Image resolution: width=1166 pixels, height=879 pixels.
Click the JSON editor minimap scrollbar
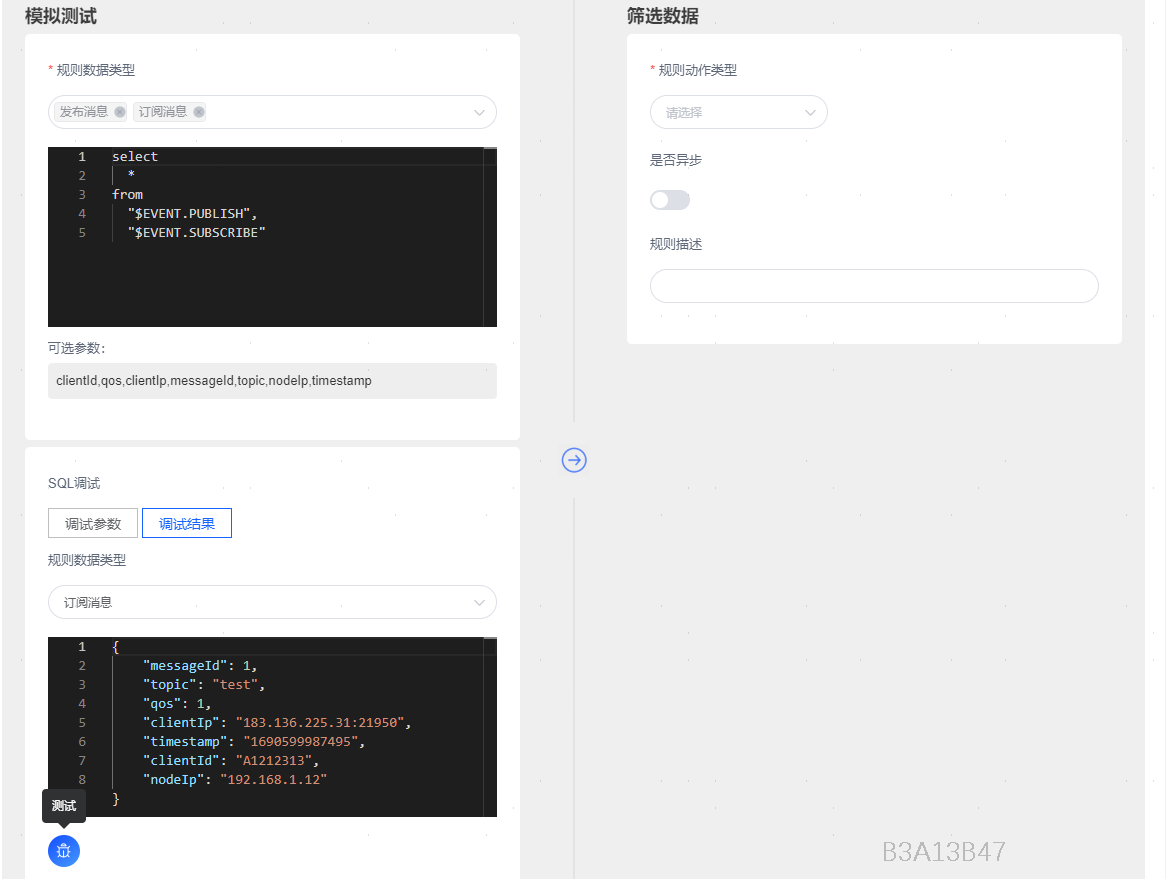pos(490,727)
